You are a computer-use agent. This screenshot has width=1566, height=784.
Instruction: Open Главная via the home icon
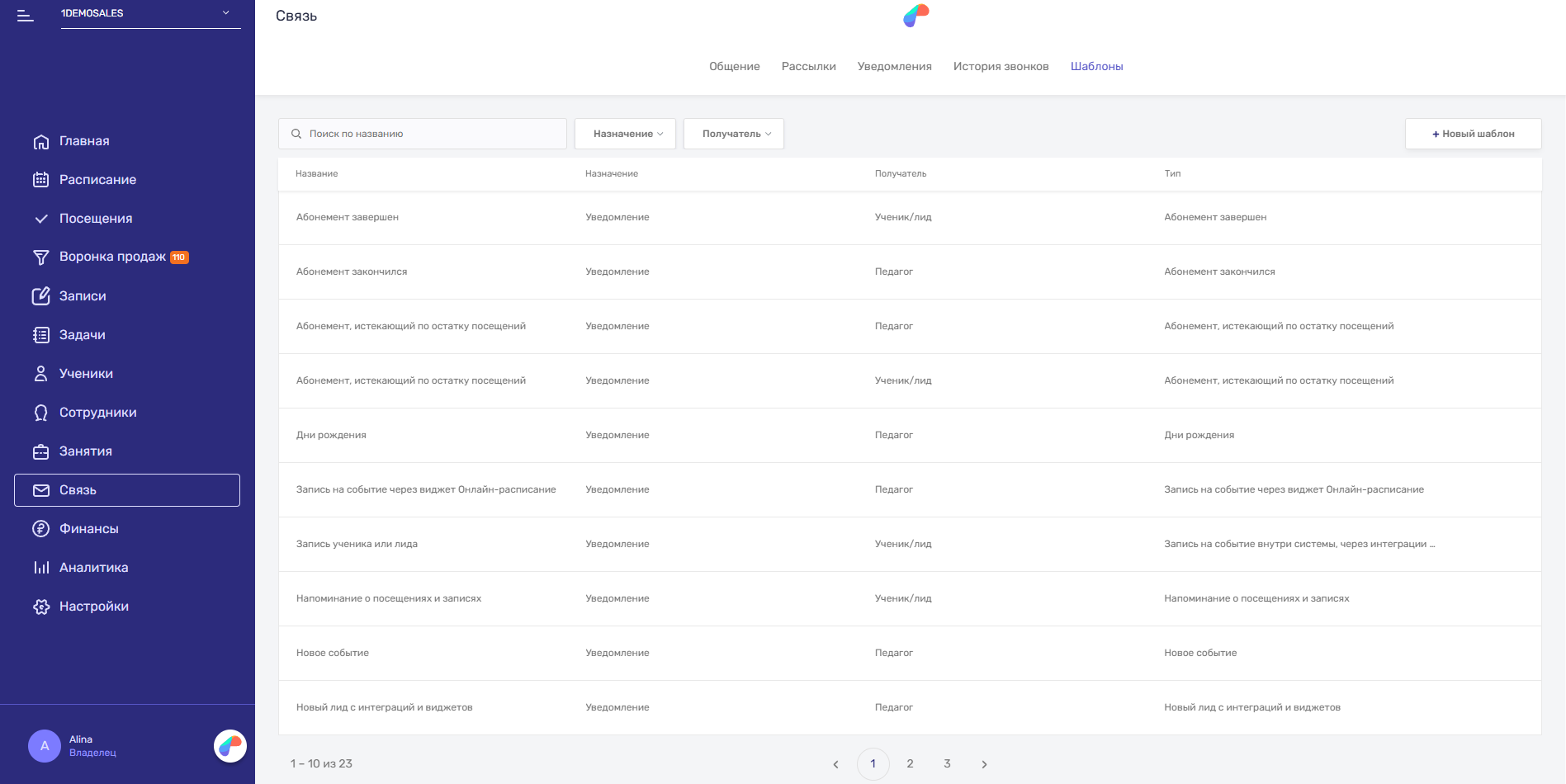pos(40,142)
